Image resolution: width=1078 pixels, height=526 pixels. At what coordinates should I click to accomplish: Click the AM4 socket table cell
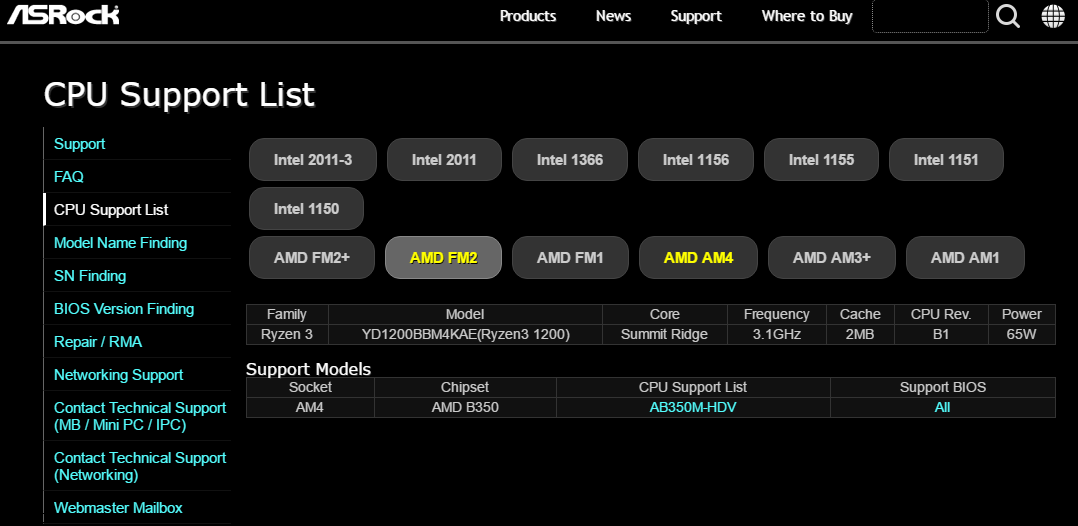310,407
